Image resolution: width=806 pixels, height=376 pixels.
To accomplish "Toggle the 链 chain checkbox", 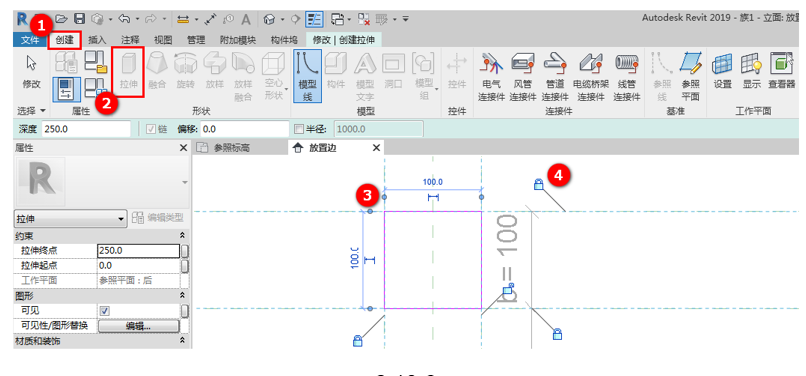I will [x=151, y=129].
